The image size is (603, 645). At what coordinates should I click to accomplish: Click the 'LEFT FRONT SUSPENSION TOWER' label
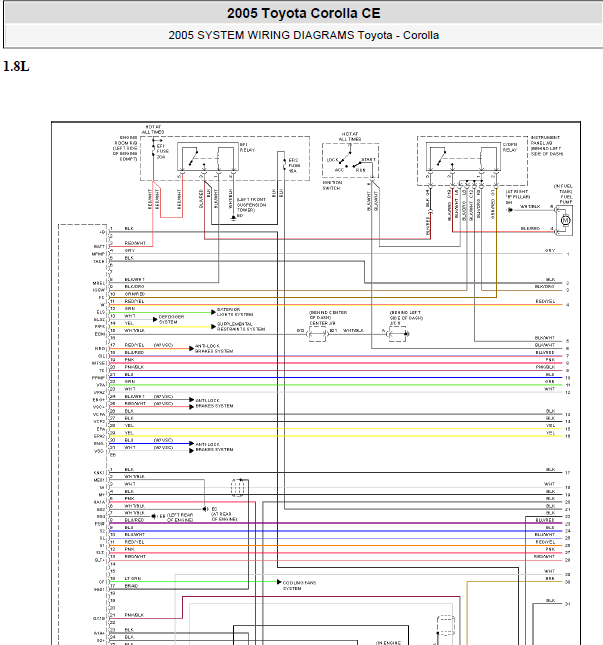pyautogui.click(x=251, y=205)
